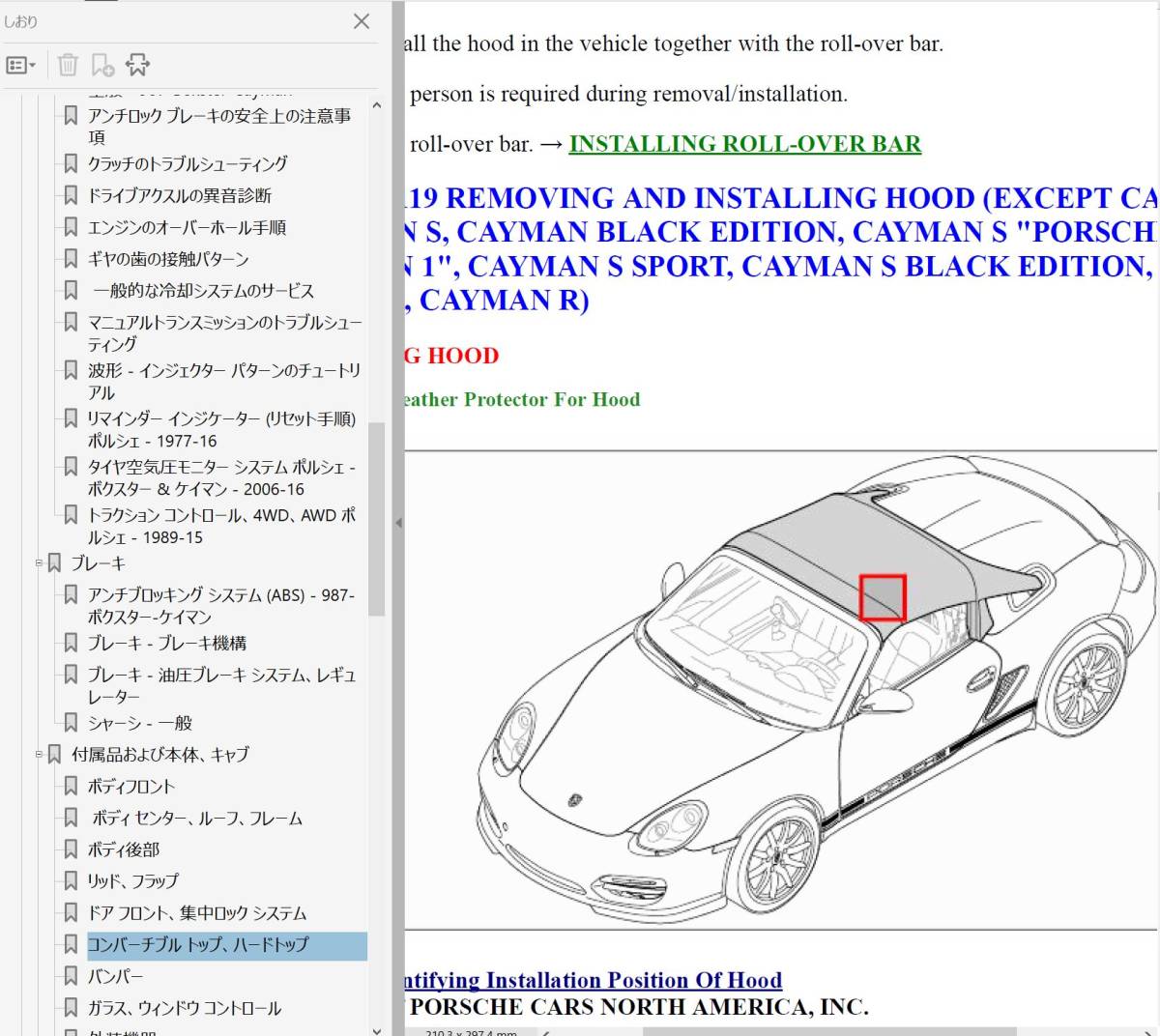Image resolution: width=1160 pixels, height=1036 pixels.
Task: Click Identifying Installation Position Of Hood link
Action: pyautogui.click(x=594, y=980)
